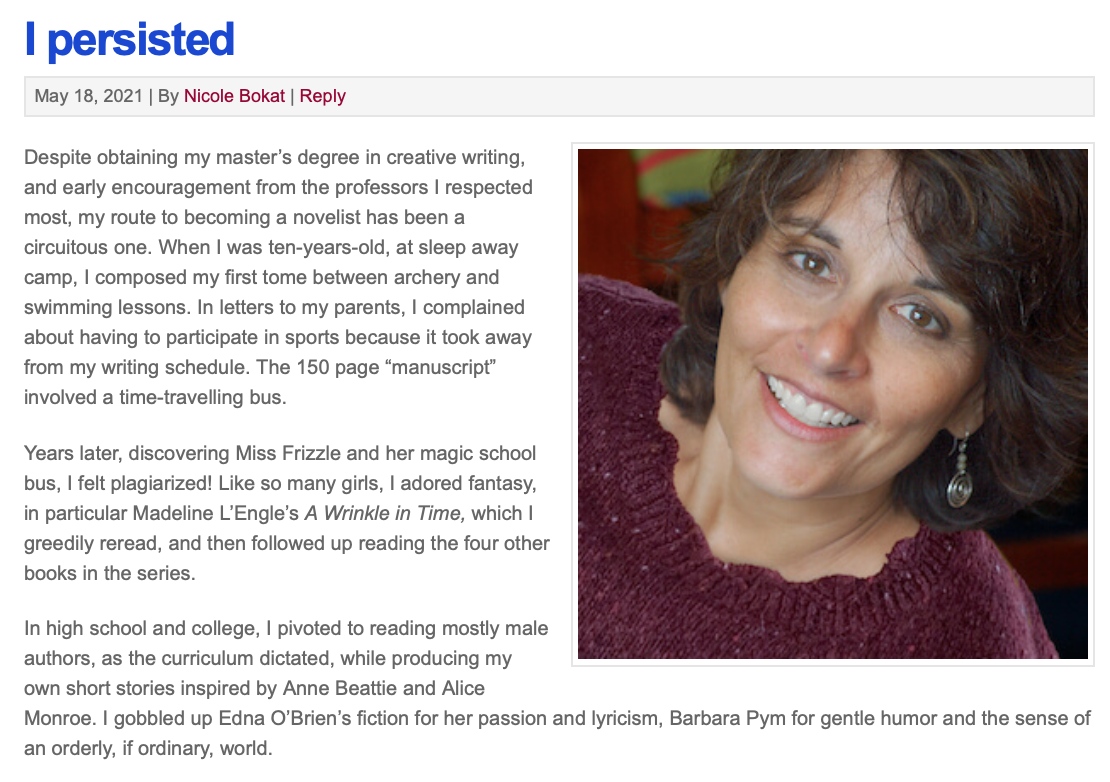Click the name "Barbara Pym" in text

point(728,718)
